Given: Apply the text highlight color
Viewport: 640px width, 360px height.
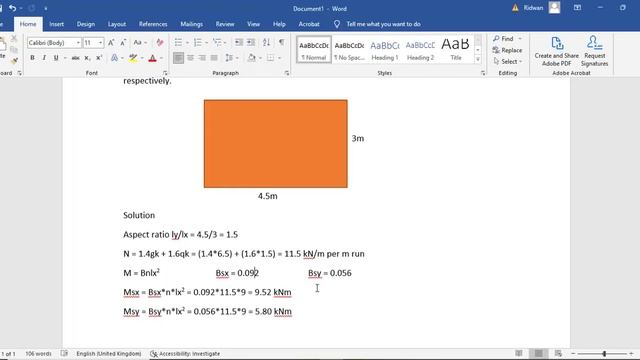Looking at the screenshot, I should tap(133, 58).
